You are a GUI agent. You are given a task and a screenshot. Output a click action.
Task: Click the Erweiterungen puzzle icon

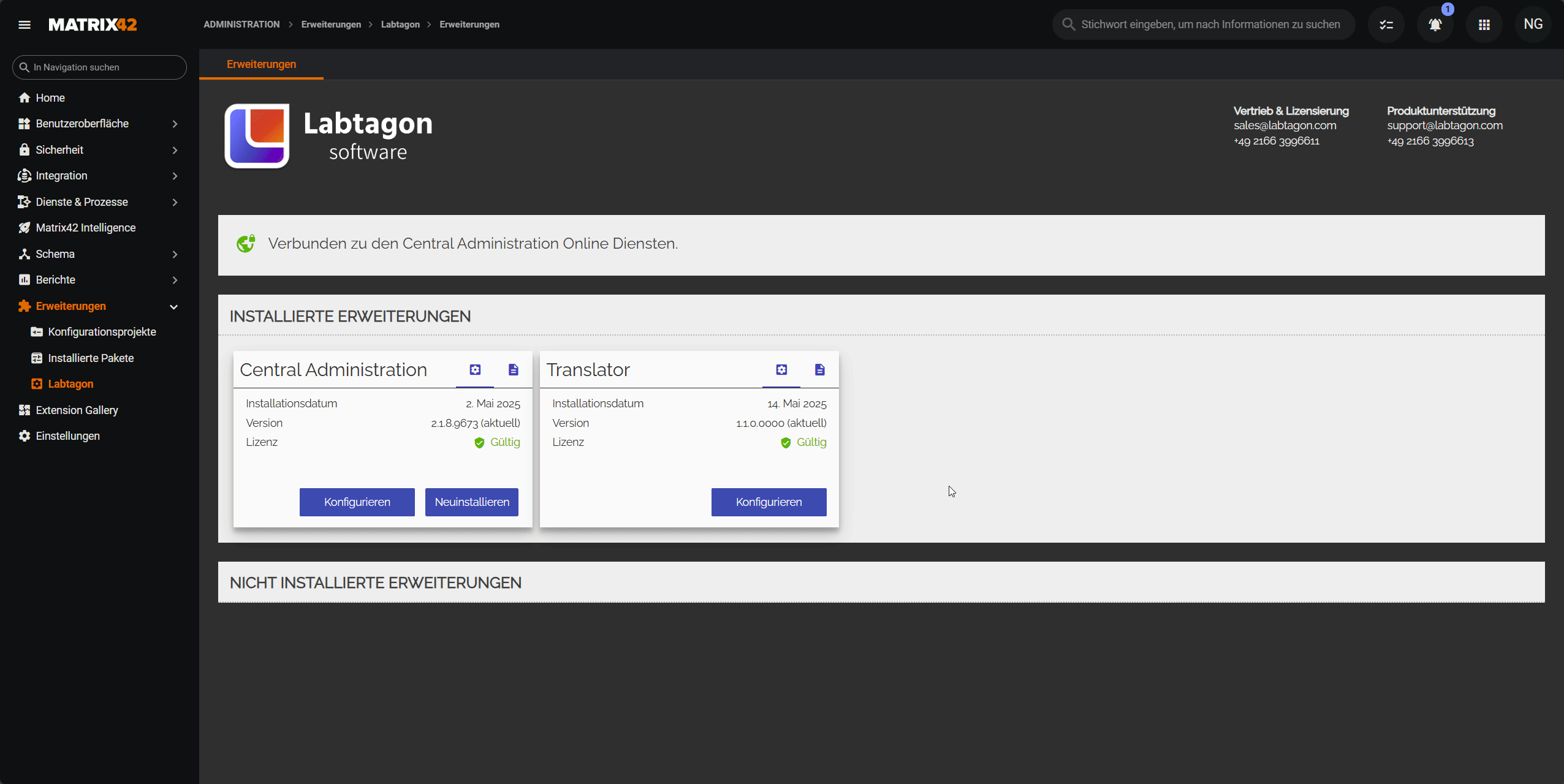(x=25, y=306)
